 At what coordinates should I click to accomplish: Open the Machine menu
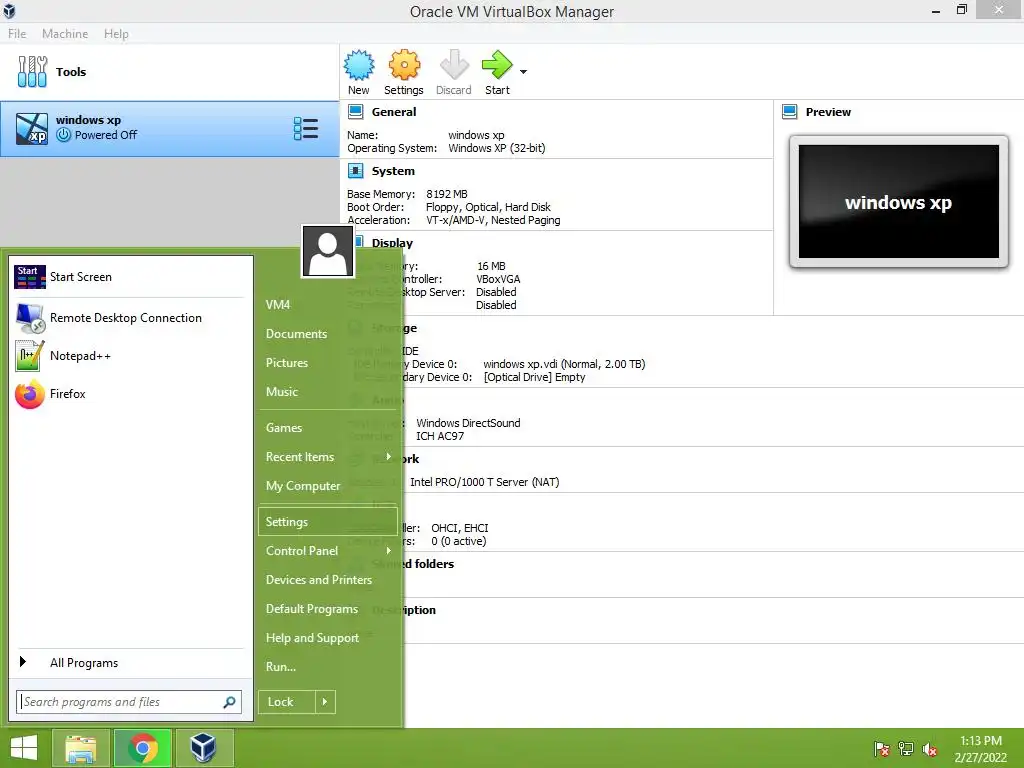tap(65, 33)
